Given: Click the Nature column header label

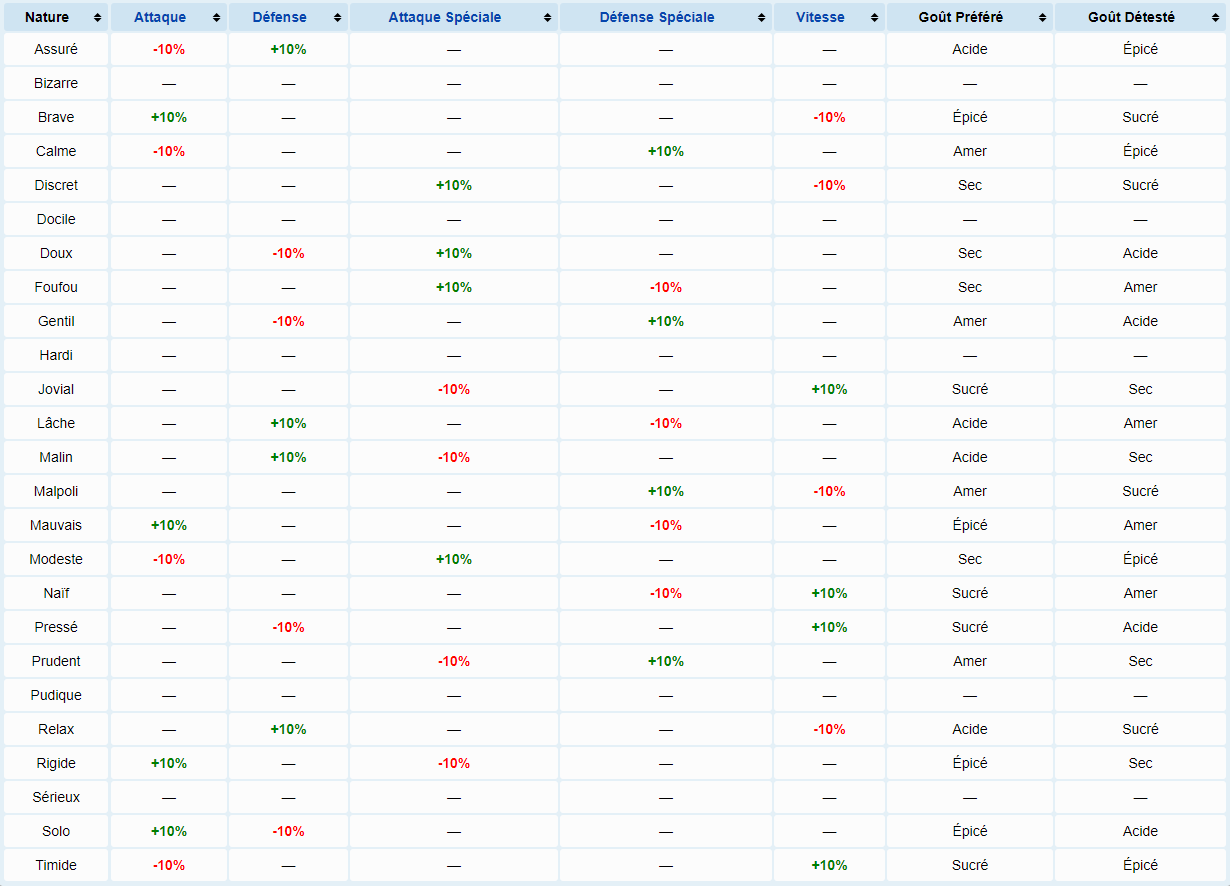Looking at the screenshot, I should click(47, 18).
